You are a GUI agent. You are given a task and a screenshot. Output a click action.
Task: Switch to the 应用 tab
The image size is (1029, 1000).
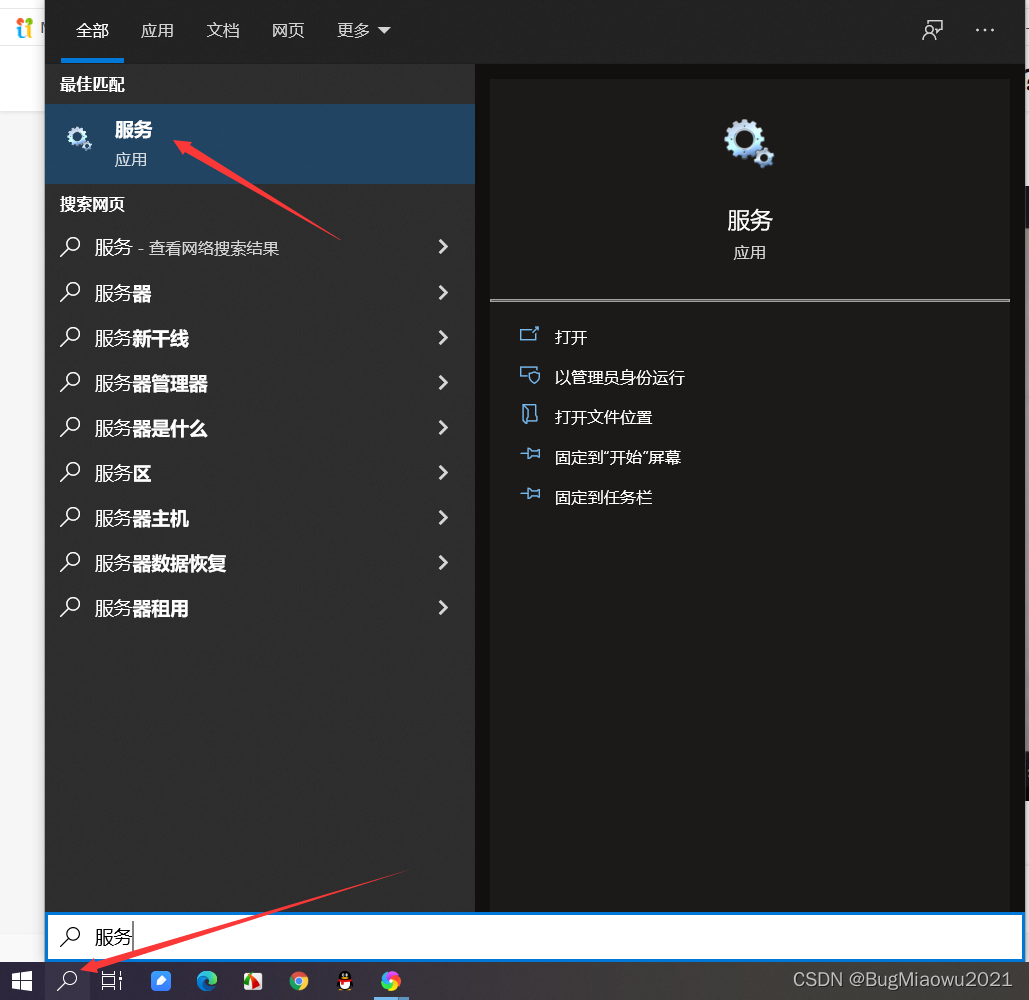158,30
